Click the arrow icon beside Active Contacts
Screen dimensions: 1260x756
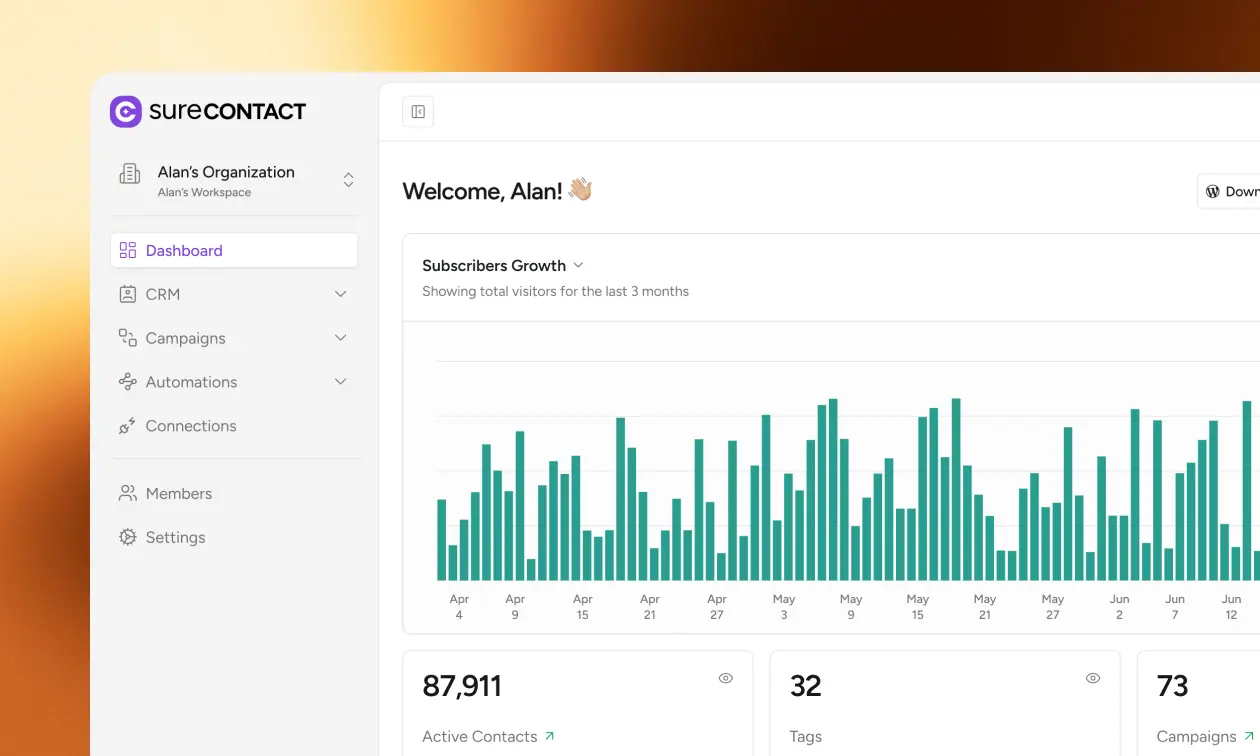549,736
